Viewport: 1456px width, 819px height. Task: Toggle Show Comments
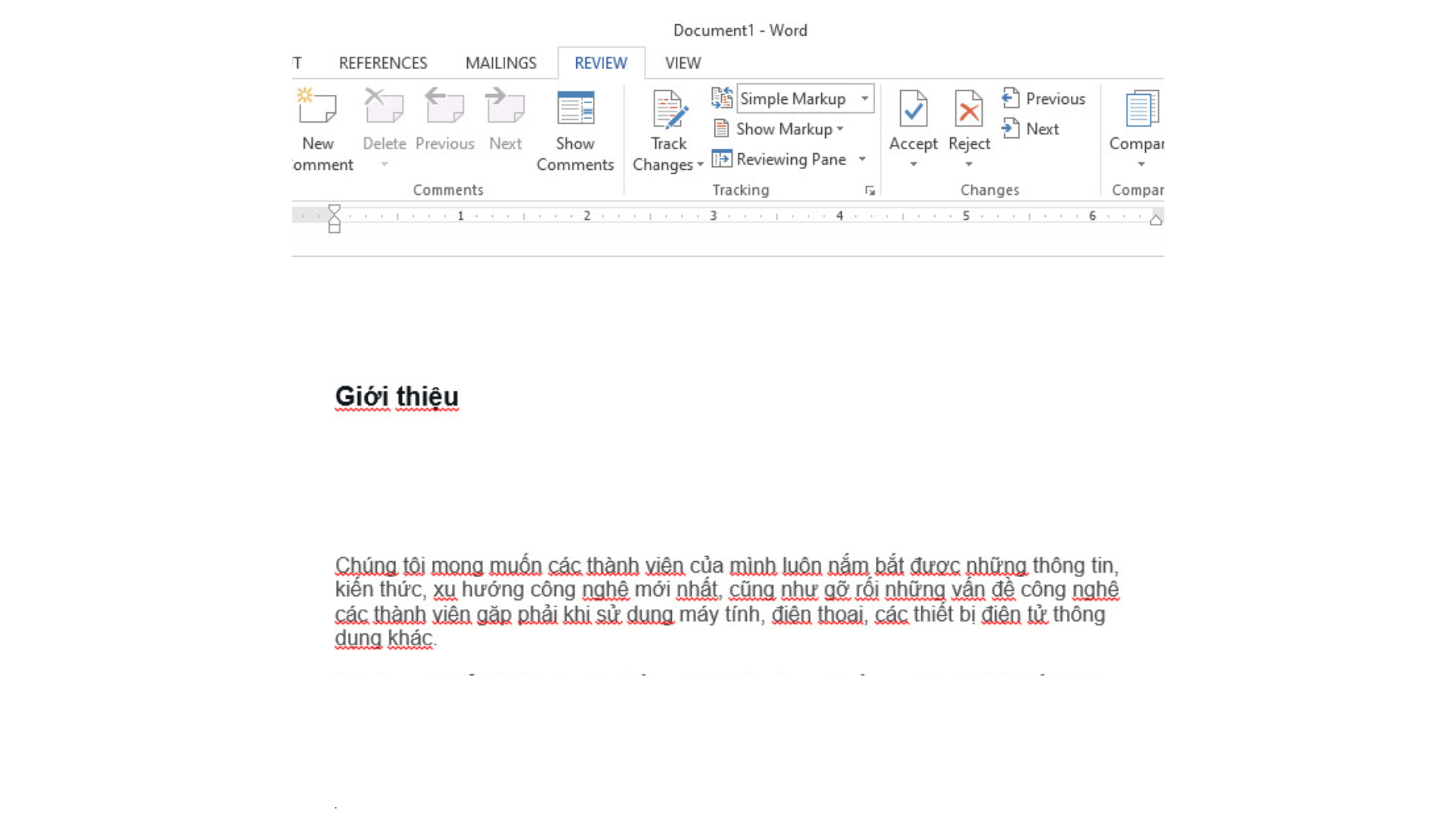pos(576,130)
